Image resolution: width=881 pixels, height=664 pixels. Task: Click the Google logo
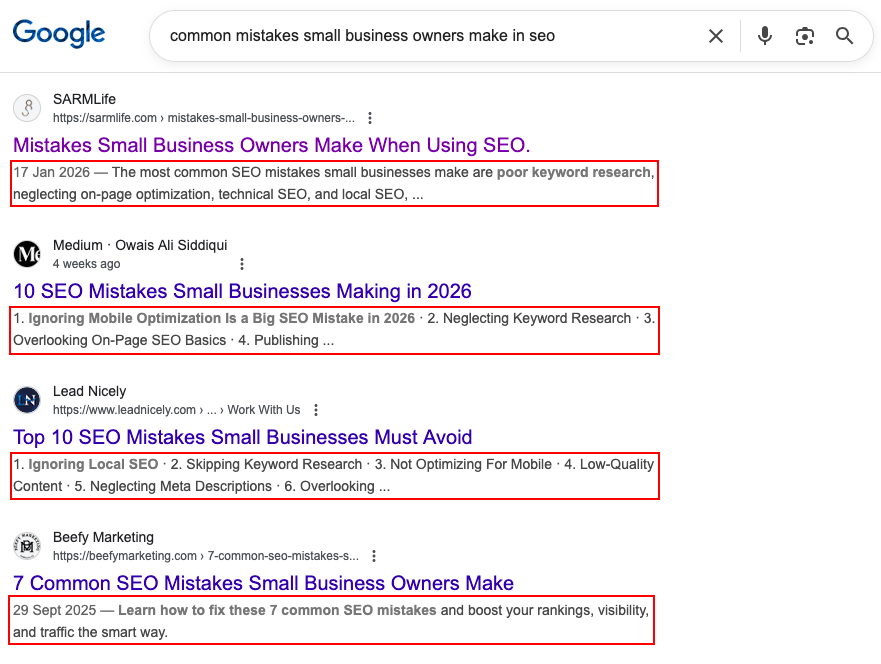coord(58,34)
